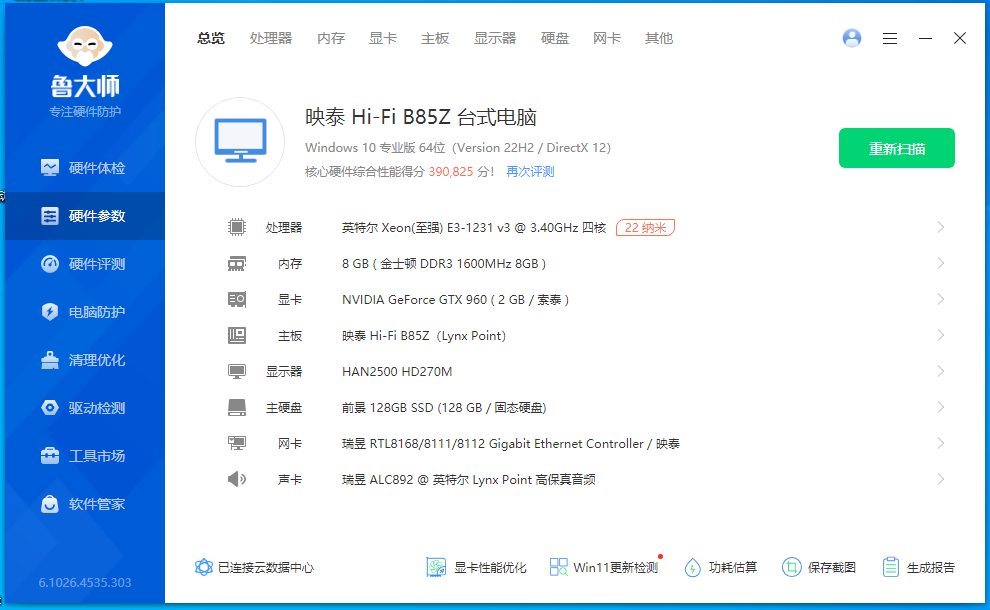
Task: Expand the 声卡 ALC892 row arrow
Action: pyautogui.click(x=940, y=479)
